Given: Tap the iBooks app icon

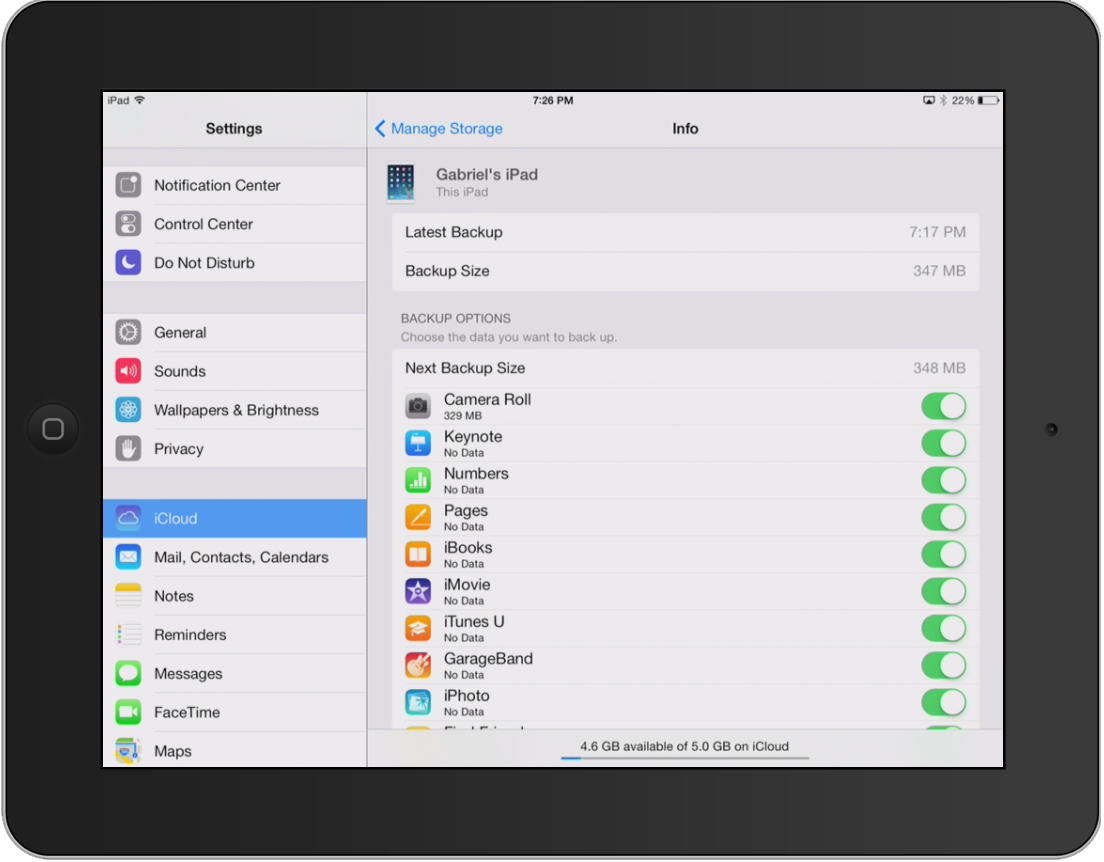Looking at the screenshot, I should point(418,554).
